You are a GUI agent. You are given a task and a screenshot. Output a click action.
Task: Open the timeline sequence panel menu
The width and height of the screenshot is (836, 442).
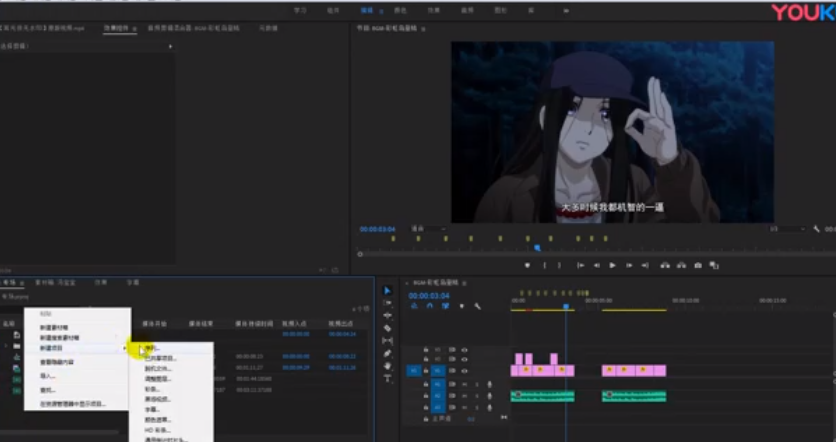pyautogui.click(x=464, y=283)
